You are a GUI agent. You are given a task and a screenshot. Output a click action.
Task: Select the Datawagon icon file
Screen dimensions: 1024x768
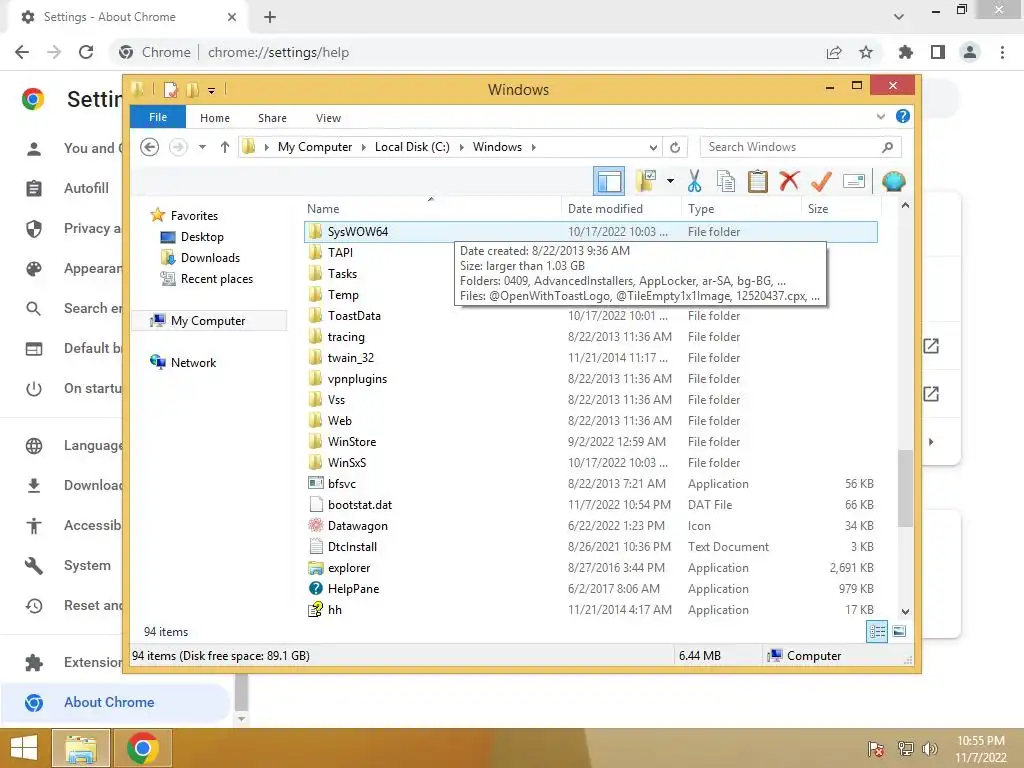click(x=590, y=526)
